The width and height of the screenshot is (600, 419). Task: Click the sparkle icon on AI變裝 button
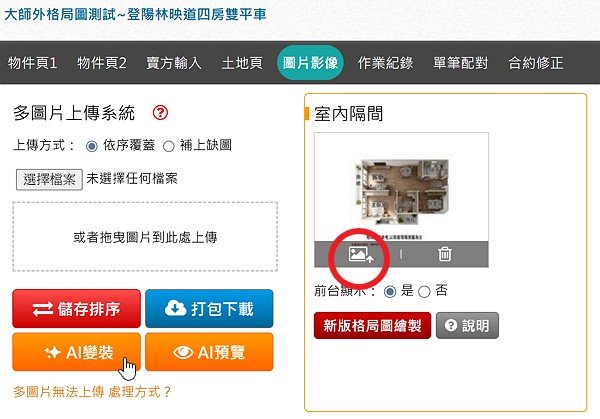click(52, 352)
